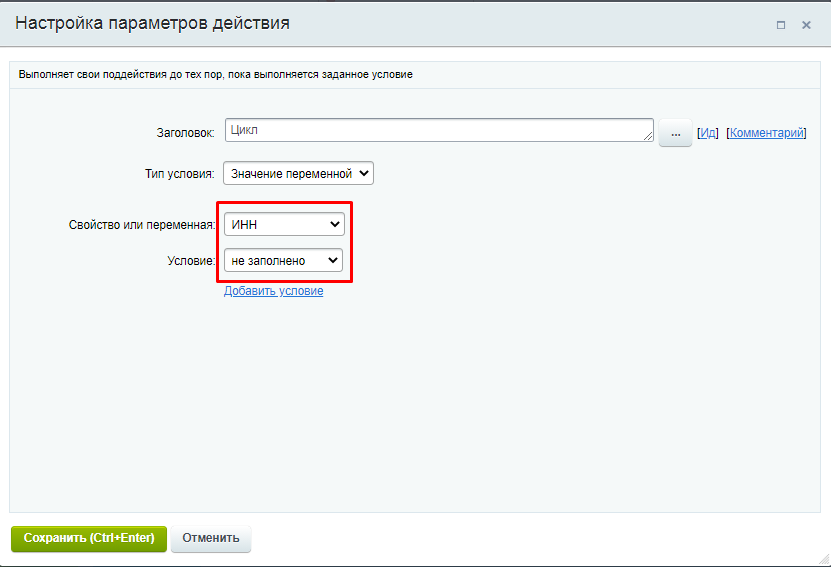This screenshot has width=831, height=567.
Task: Open the ИНН variable dropdown
Action: click(x=284, y=224)
